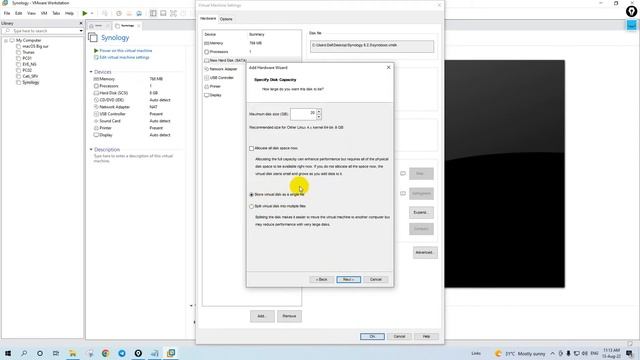Click Next in Add Hardware Wizard
The height and width of the screenshot is (360, 640).
pos(349,280)
